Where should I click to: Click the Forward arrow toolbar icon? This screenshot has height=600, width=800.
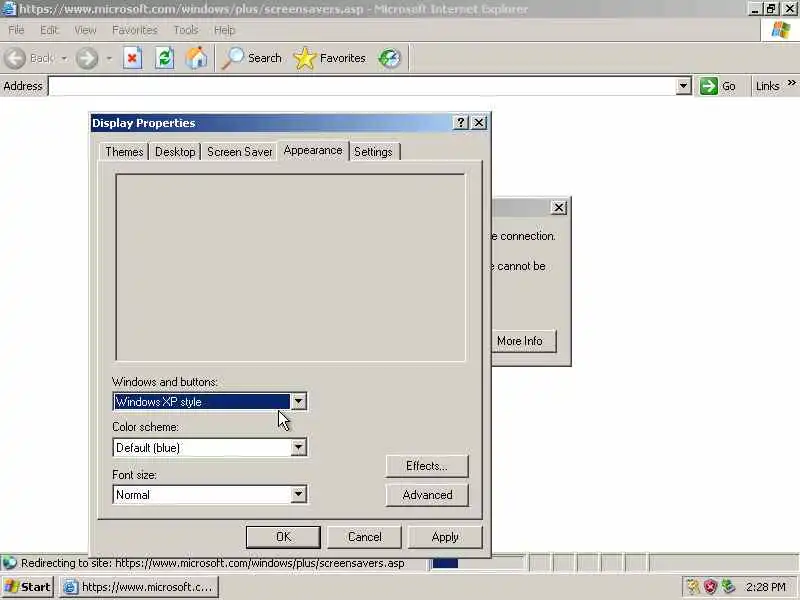(x=87, y=58)
